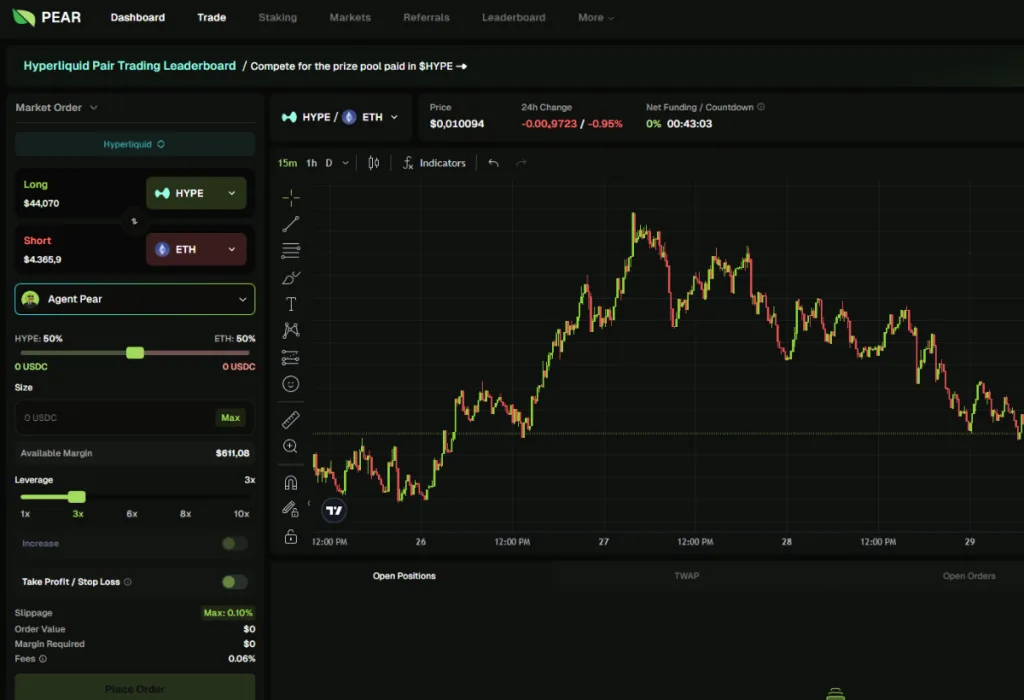
Task: Click the swap long/short pair icon
Action: [x=134, y=221]
